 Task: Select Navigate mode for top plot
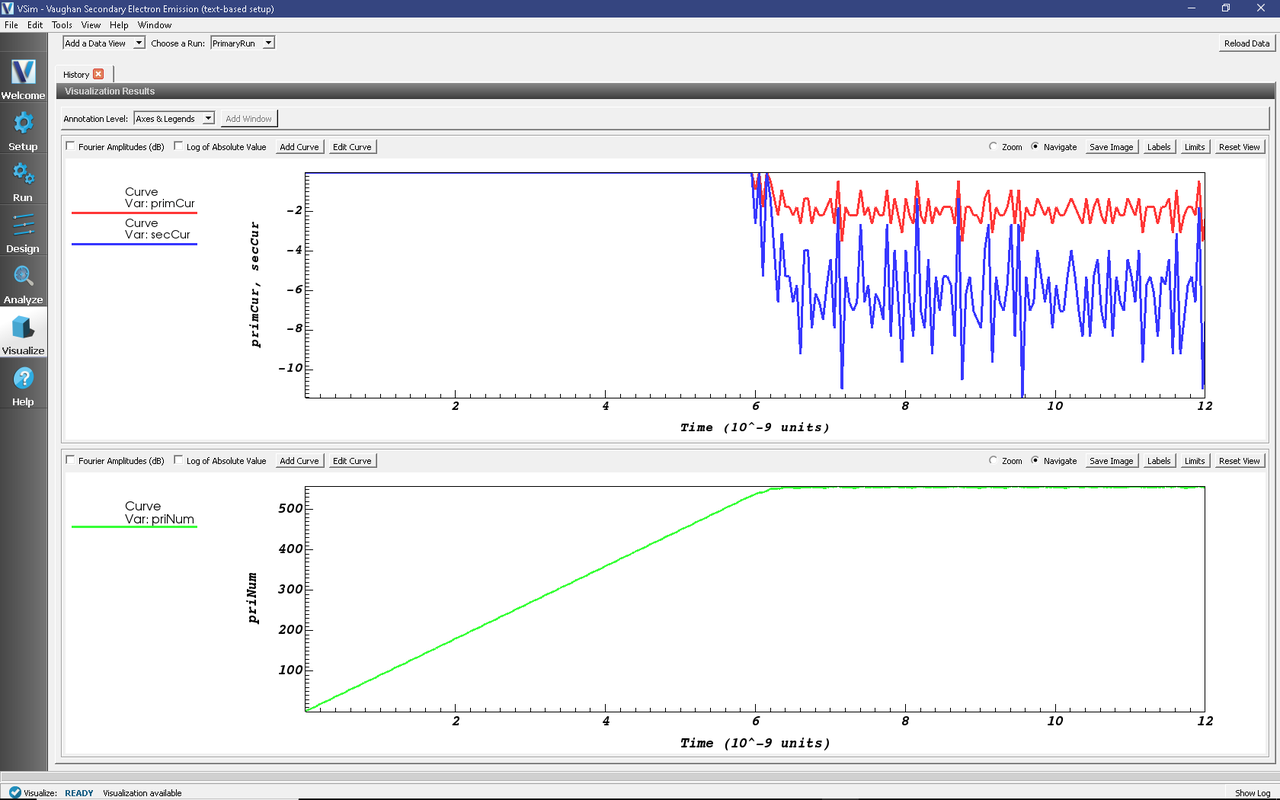tap(1035, 147)
